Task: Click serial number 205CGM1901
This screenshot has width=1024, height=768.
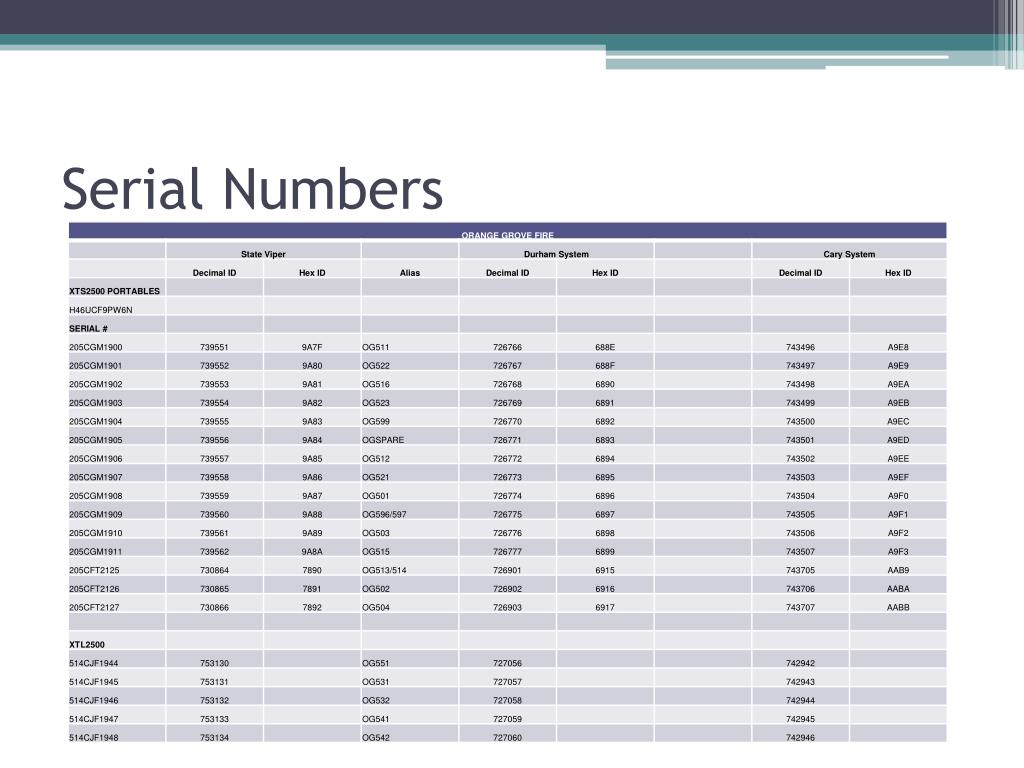Action: coord(95,366)
